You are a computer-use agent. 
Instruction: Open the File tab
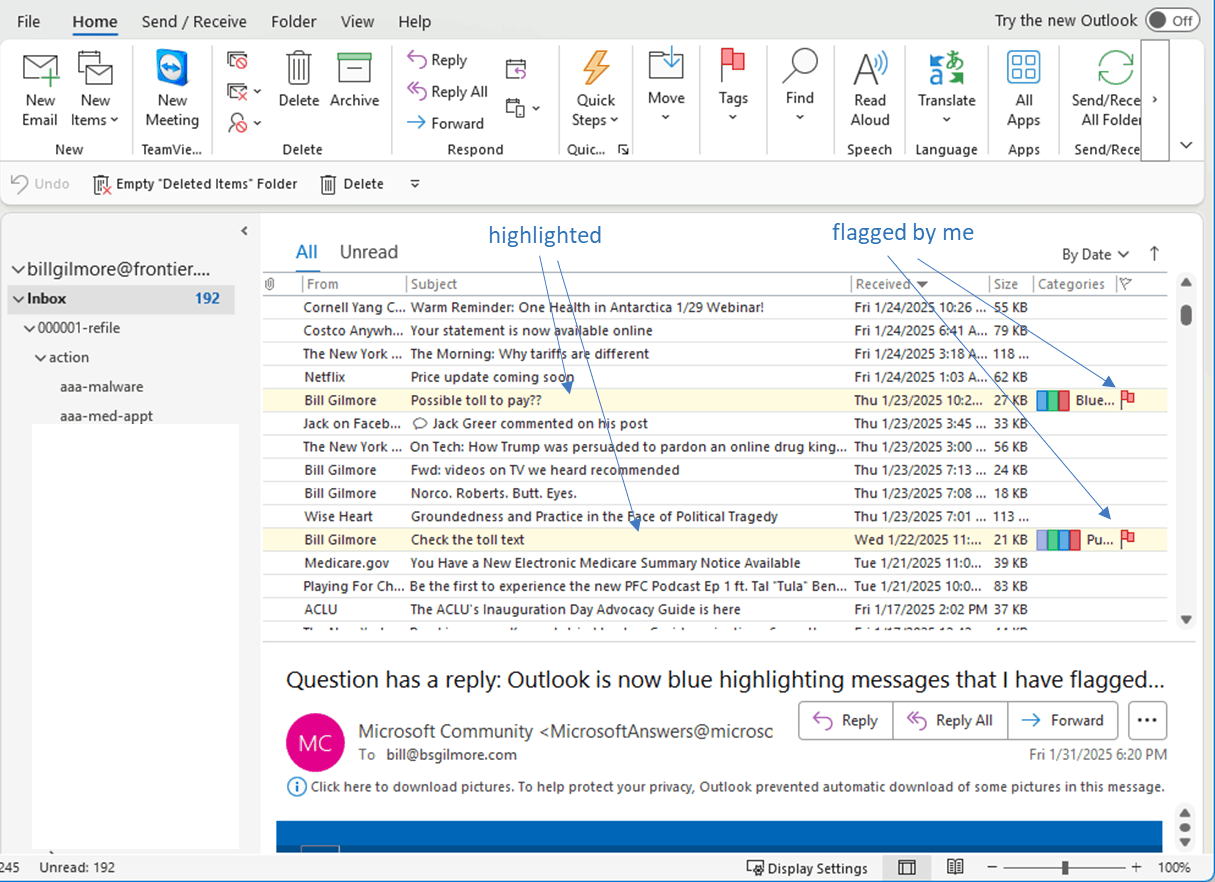(29, 21)
